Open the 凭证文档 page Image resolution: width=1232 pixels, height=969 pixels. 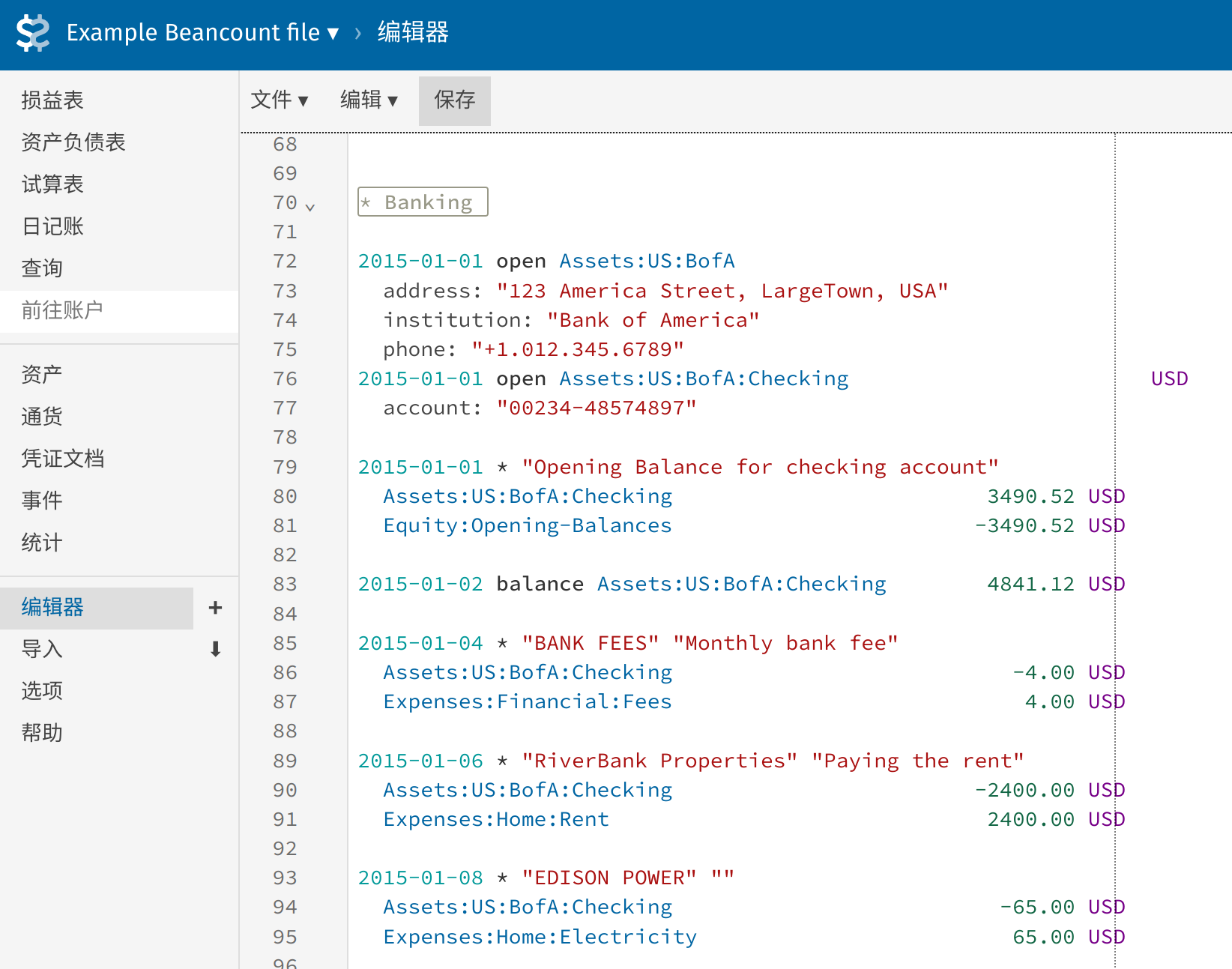[63, 459]
